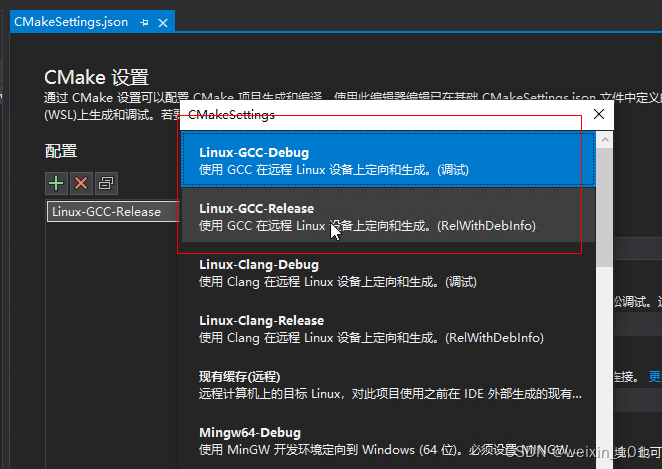Click the CMake 设置 heading

[96, 78]
